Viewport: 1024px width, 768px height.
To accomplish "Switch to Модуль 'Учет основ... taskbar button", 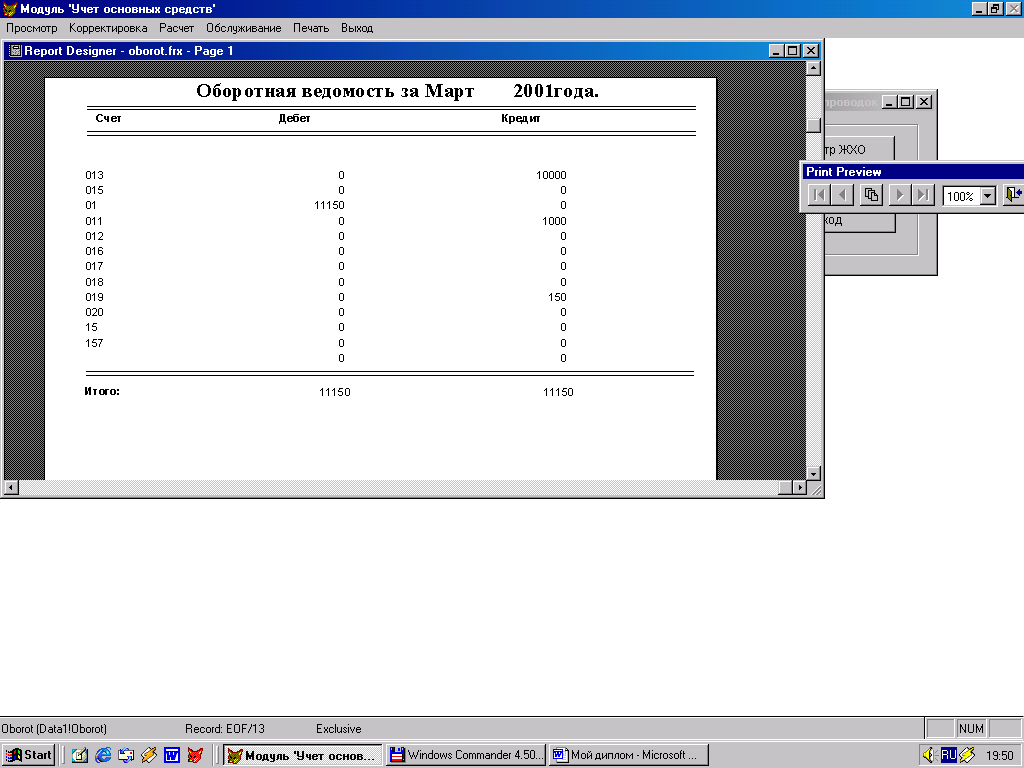I will (x=302, y=755).
